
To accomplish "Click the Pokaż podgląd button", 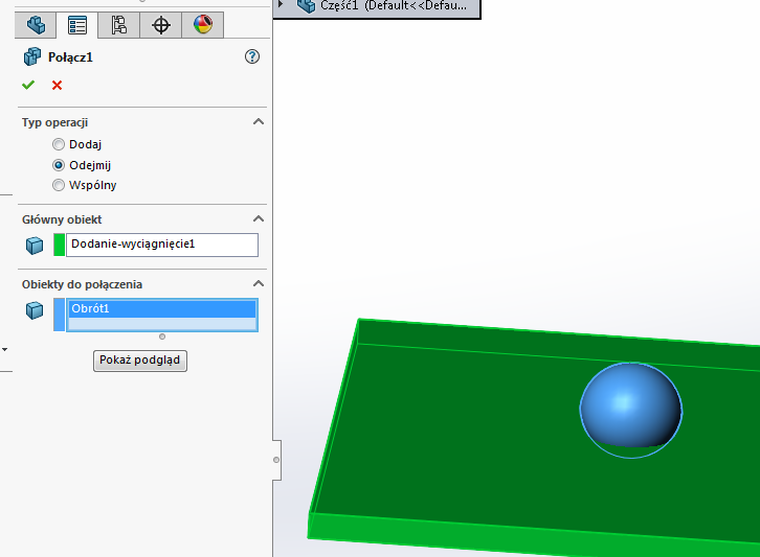I will coord(140,360).
